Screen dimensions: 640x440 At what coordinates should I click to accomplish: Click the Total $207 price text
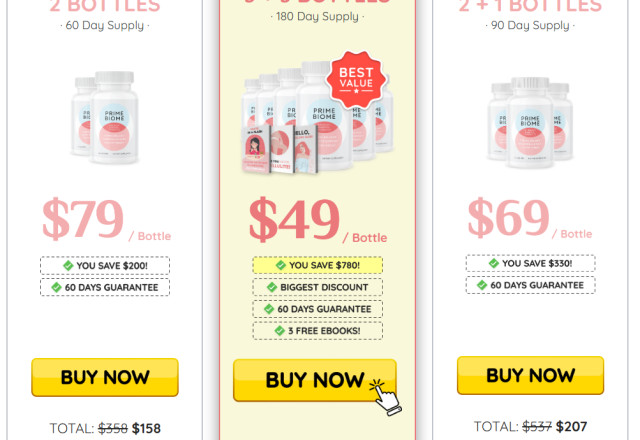[530, 427]
